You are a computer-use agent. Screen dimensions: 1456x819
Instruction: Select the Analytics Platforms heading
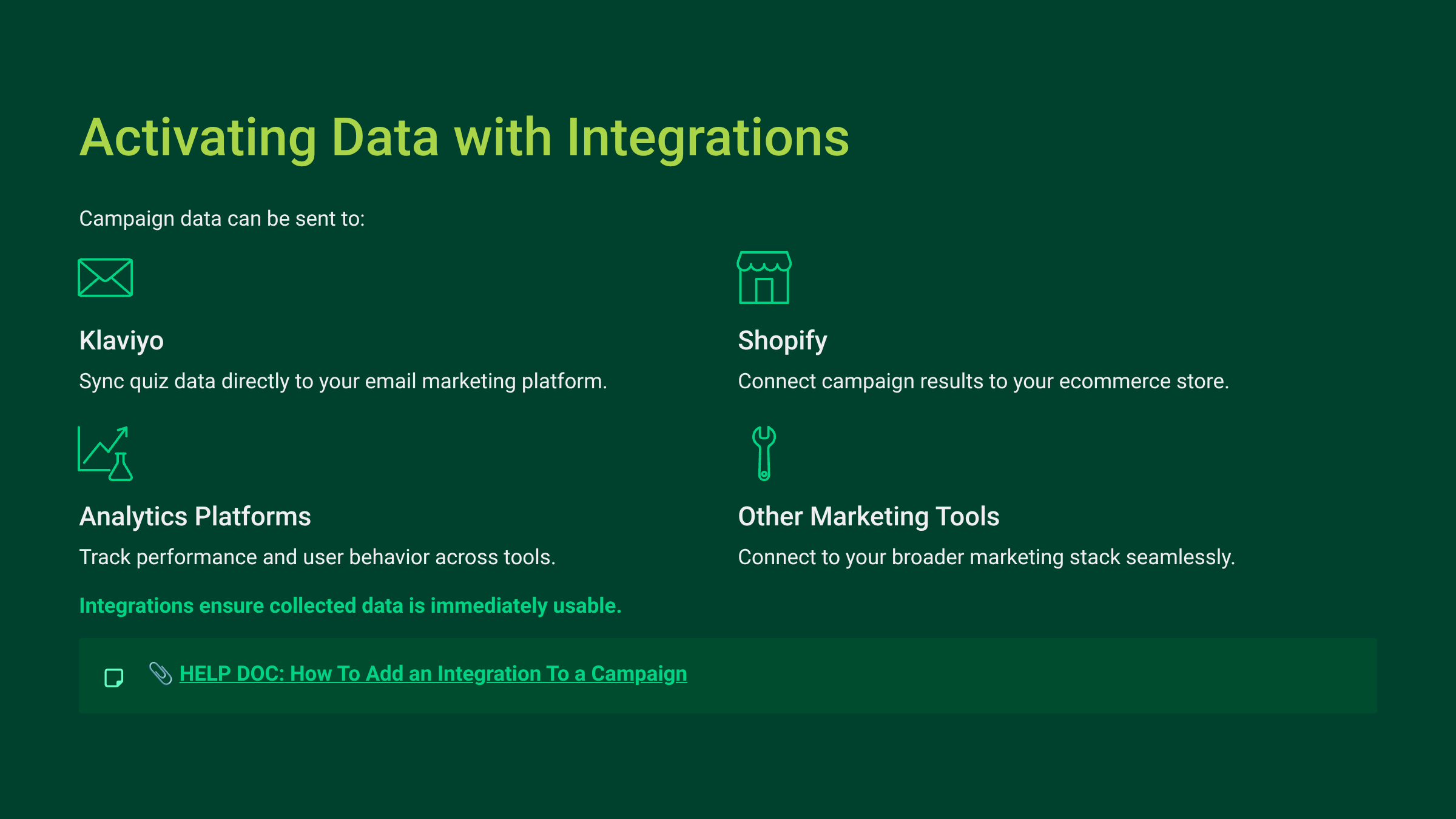195,516
